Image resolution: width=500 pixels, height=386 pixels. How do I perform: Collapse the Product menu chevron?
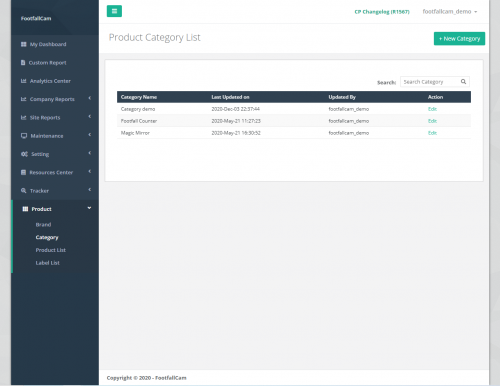click(89, 208)
